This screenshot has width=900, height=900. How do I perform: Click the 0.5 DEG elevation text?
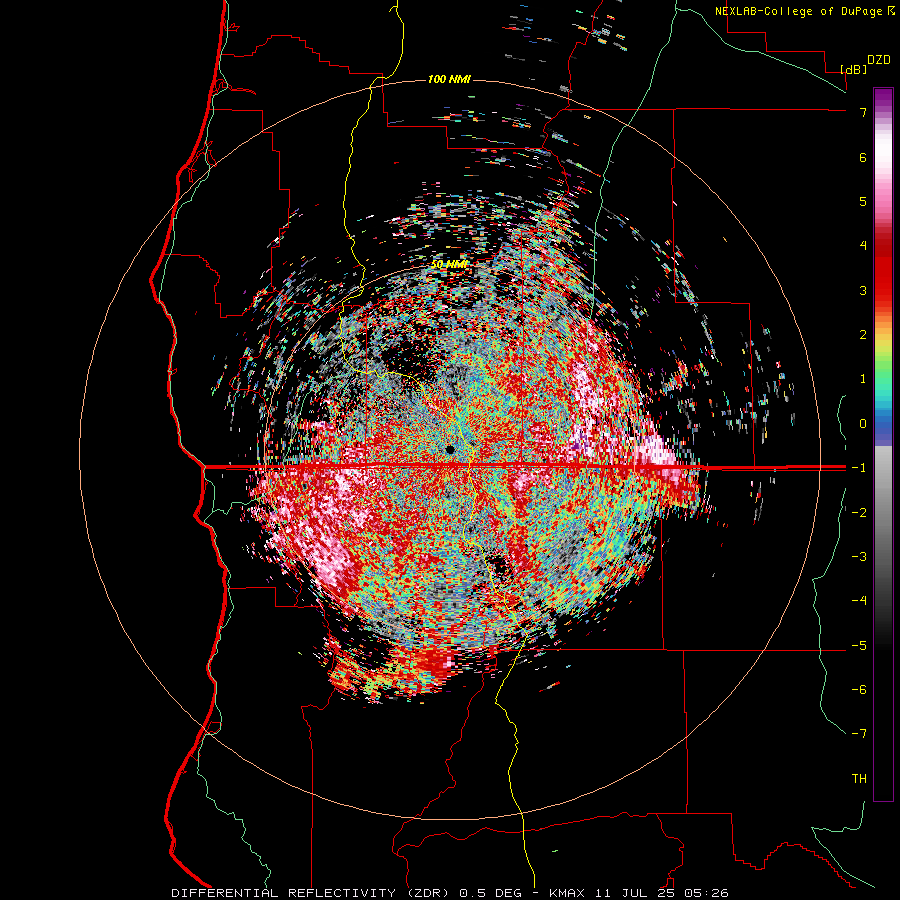(490, 893)
